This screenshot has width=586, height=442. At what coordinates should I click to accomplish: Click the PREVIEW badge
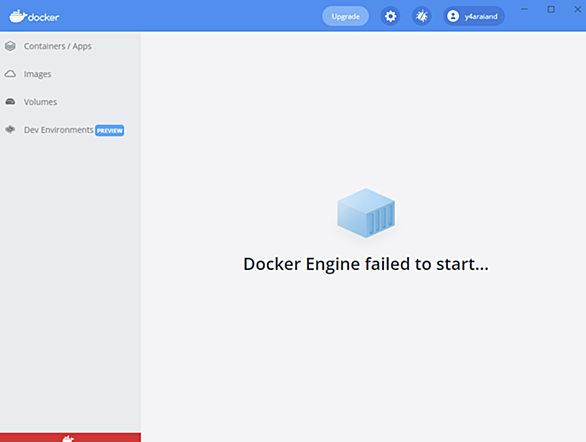point(110,130)
